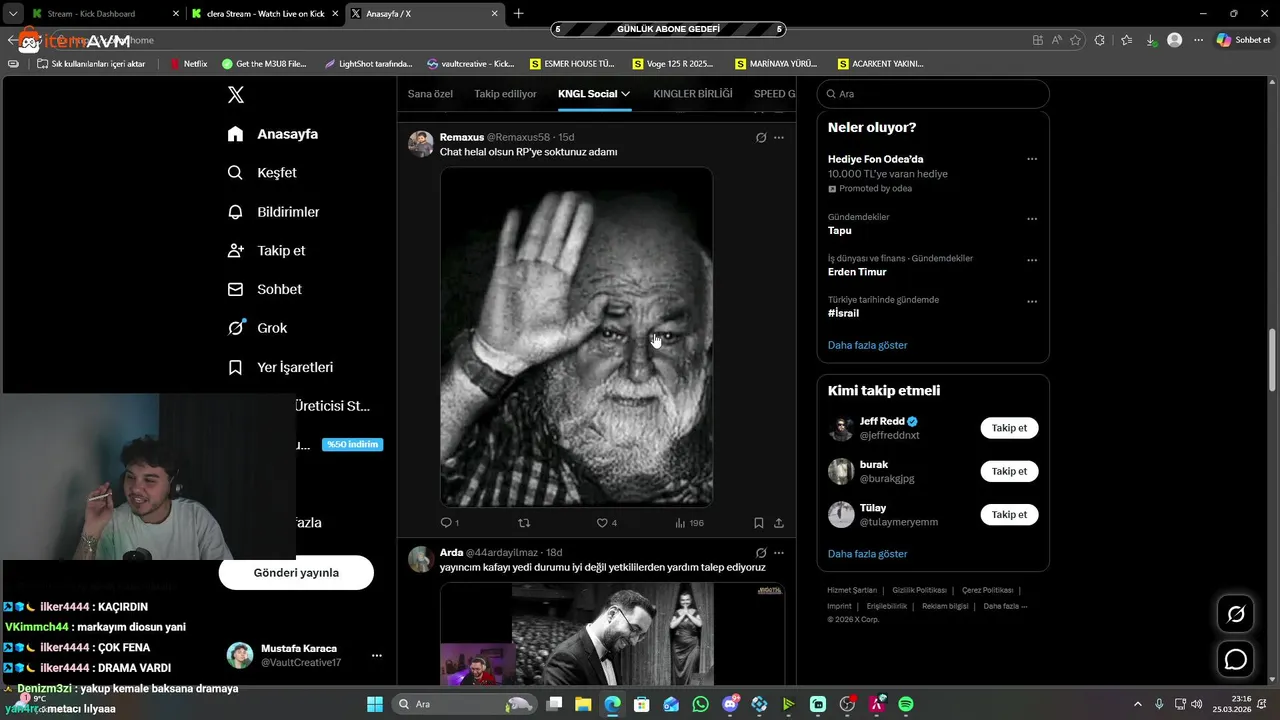The width and height of the screenshot is (1280, 720).
Task: Open options for the Tapu trend
Action: [x=1032, y=219]
